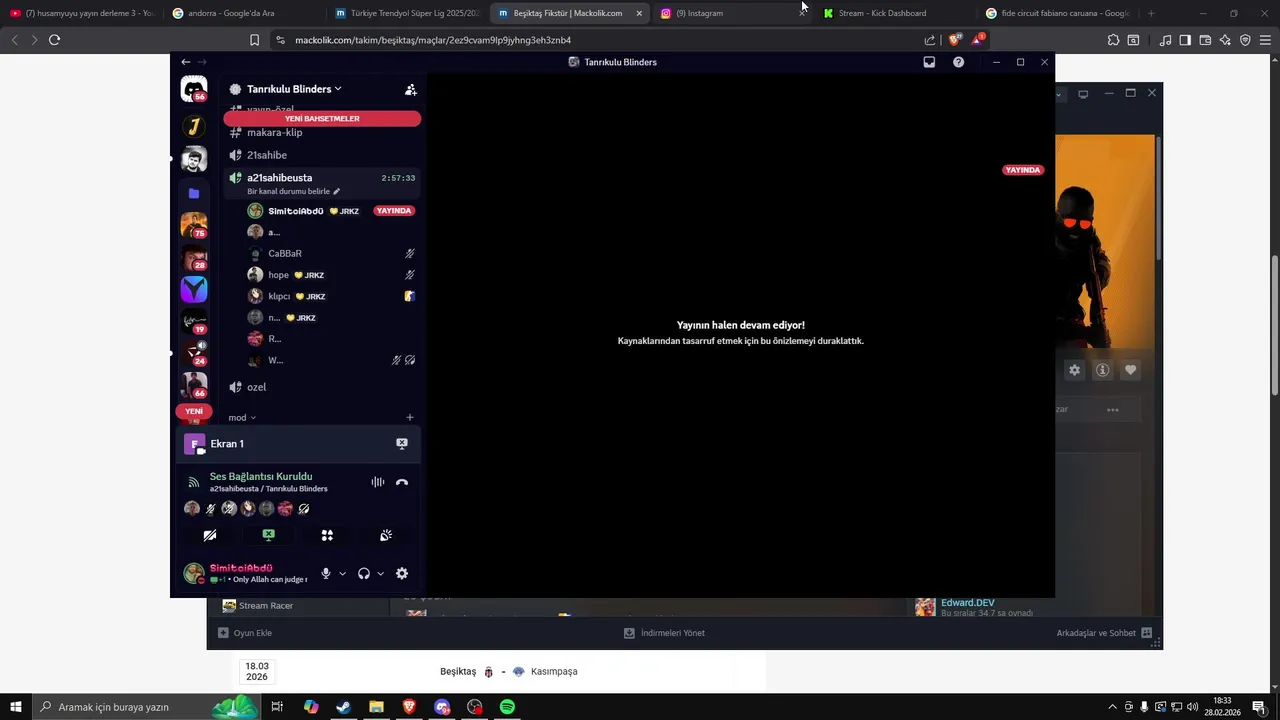Open the yellow J server icon
The image size is (1280, 720).
pos(194,126)
